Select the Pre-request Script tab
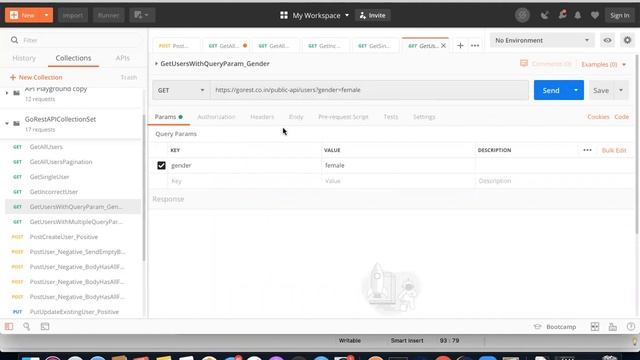 coord(343,117)
